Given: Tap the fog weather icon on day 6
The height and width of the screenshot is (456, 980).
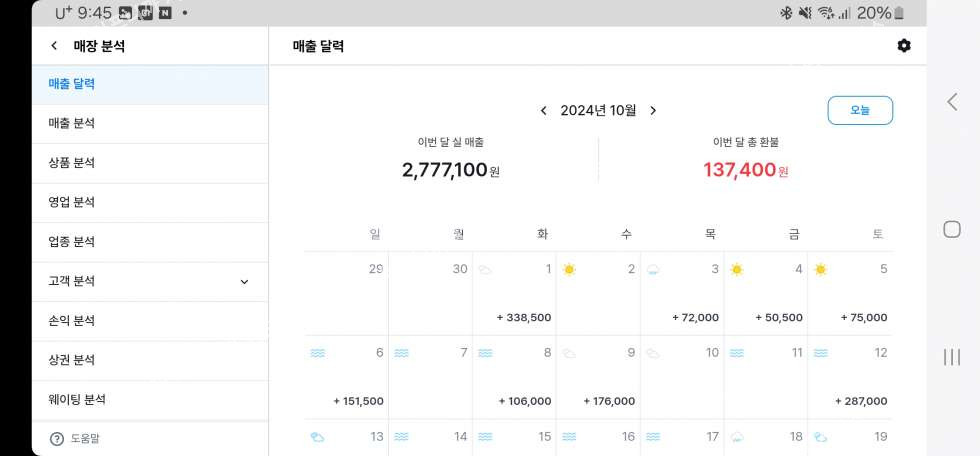Looking at the screenshot, I should pos(317,353).
